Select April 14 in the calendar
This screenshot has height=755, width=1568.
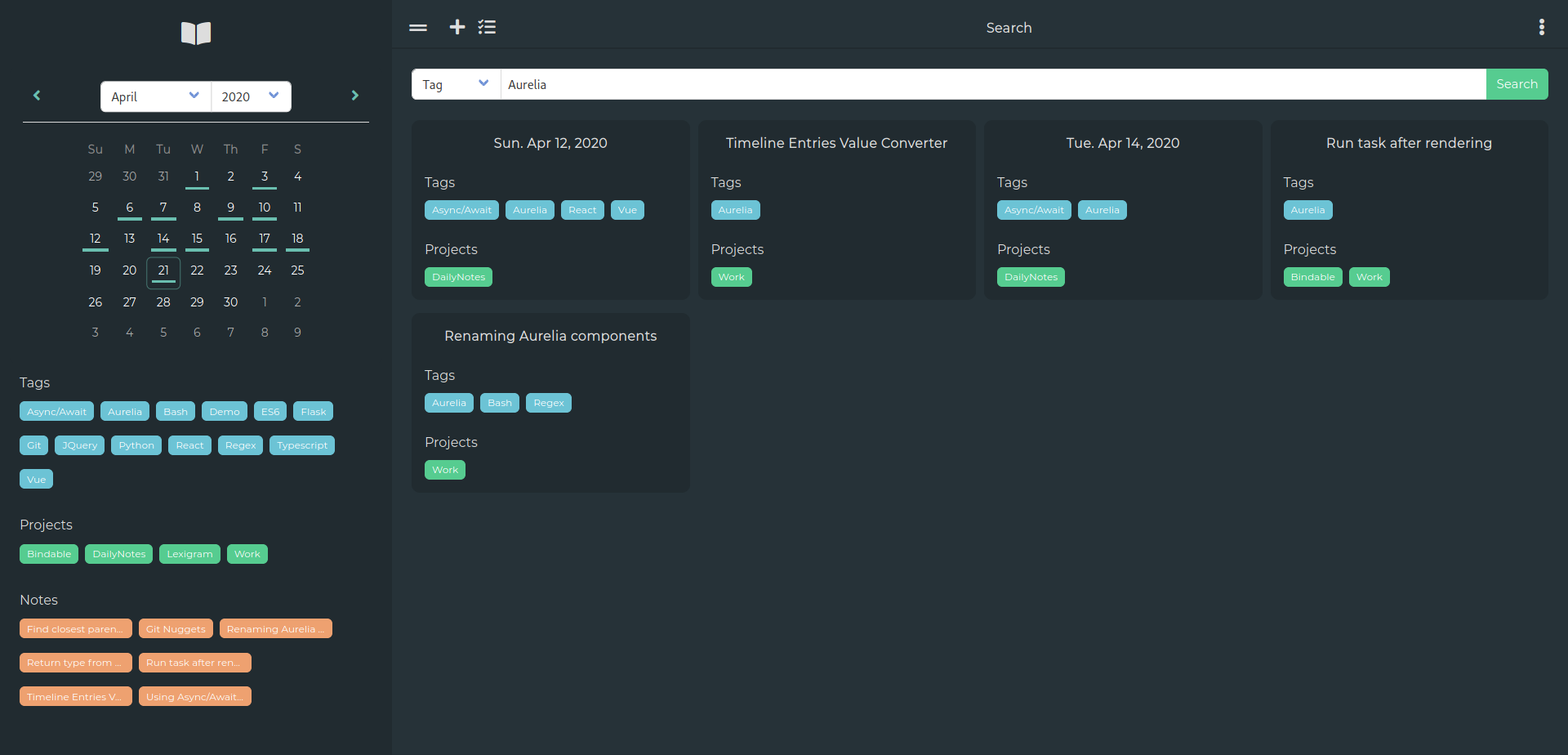tap(163, 239)
